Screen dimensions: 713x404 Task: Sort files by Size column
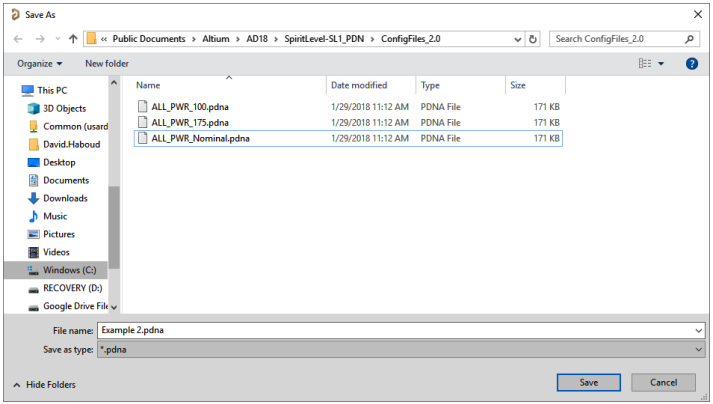tap(517, 86)
